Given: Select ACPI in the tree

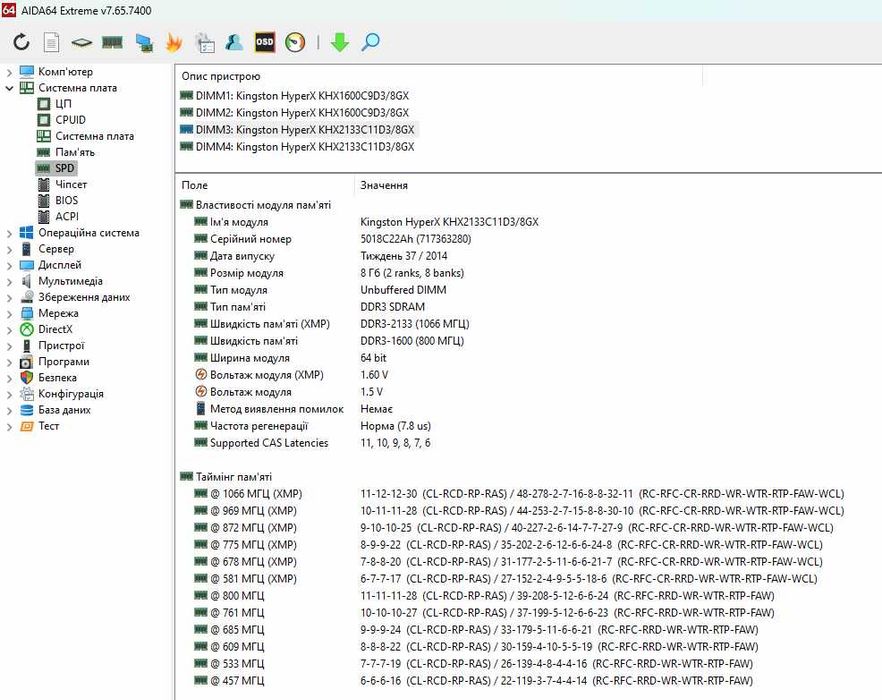Looking at the screenshot, I should tap(67, 217).
